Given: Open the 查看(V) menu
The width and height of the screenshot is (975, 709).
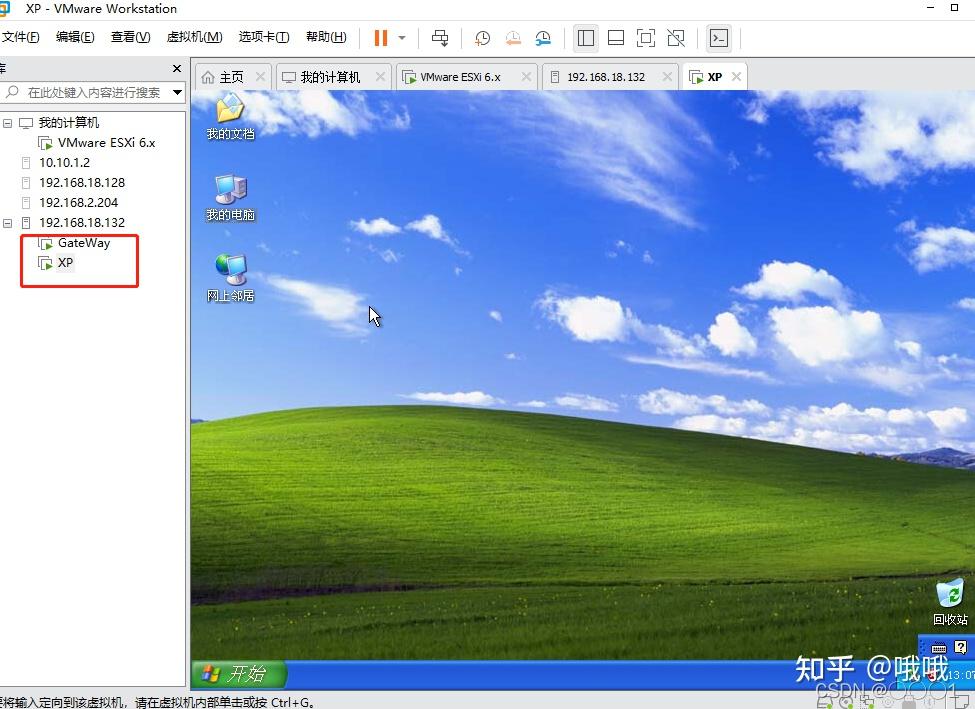Looking at the screenshot, I should coord(130,37).
